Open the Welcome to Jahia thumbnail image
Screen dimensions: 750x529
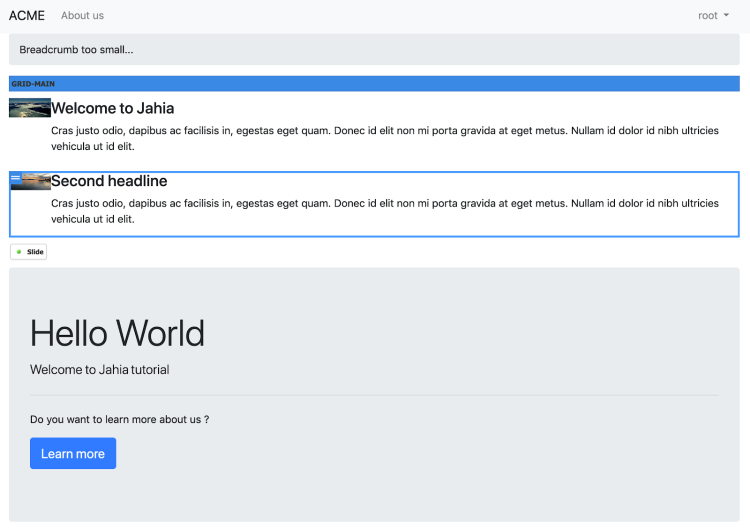pos(30,108)
